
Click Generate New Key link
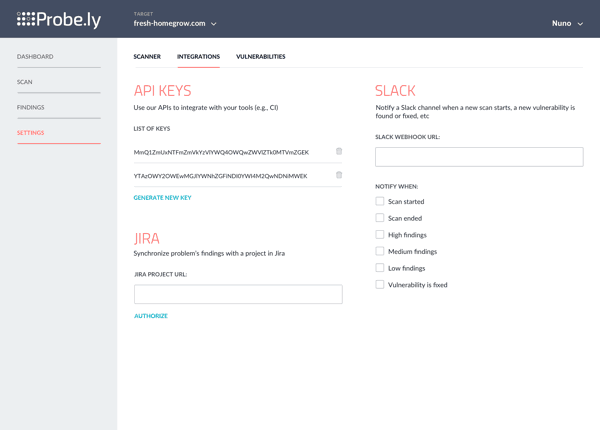point(162,198)
